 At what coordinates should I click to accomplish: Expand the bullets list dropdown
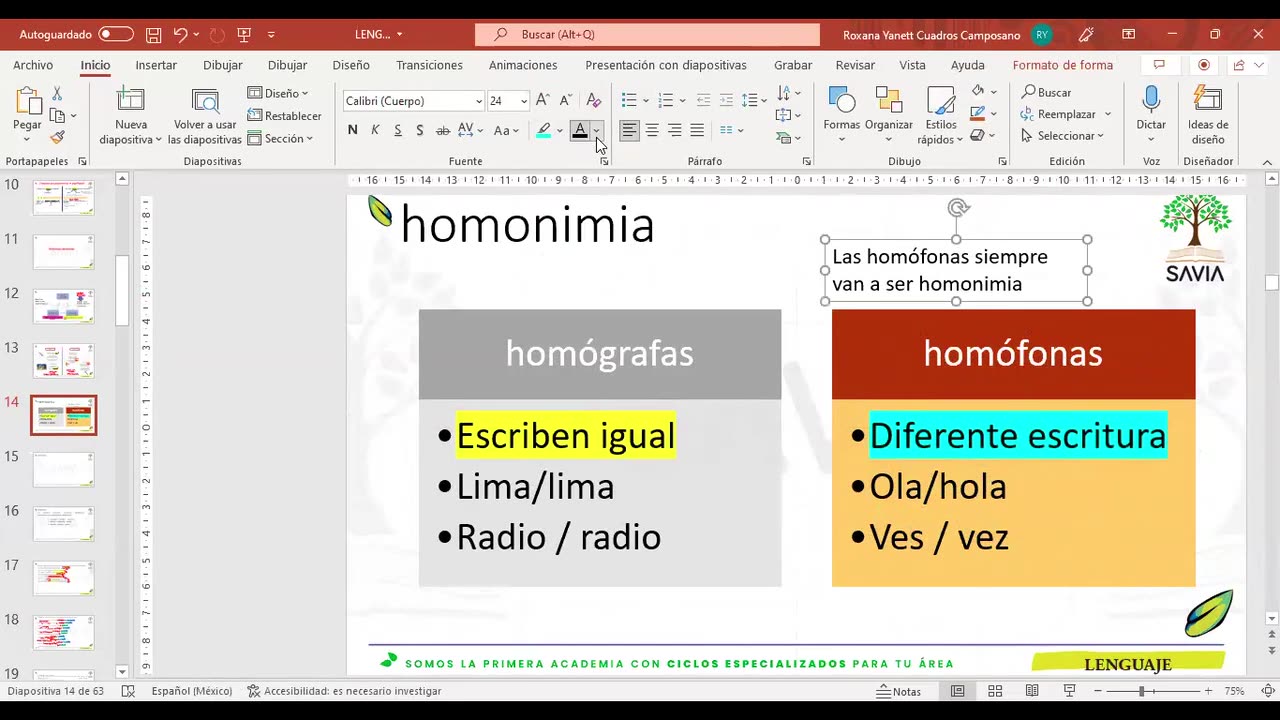(x=646, y=100)
